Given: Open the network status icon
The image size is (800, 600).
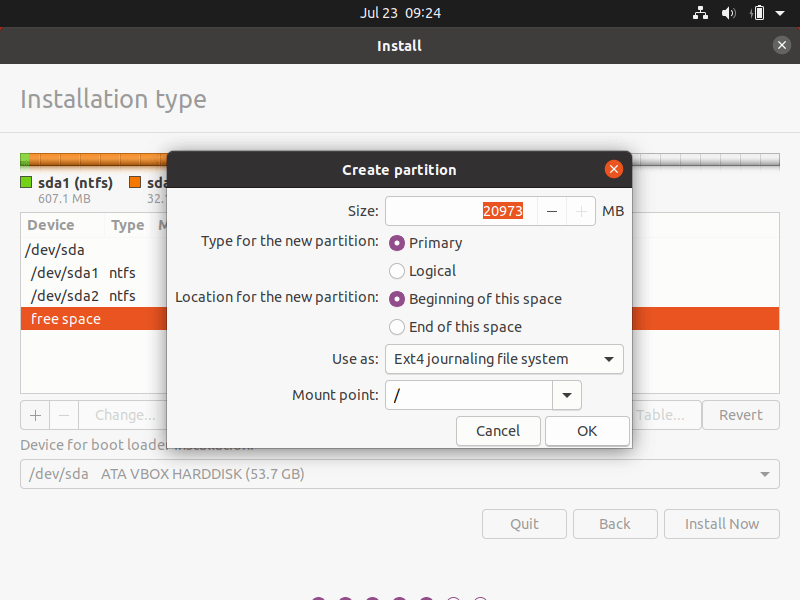Looking at the screenshot, I should tap(700, 13).
